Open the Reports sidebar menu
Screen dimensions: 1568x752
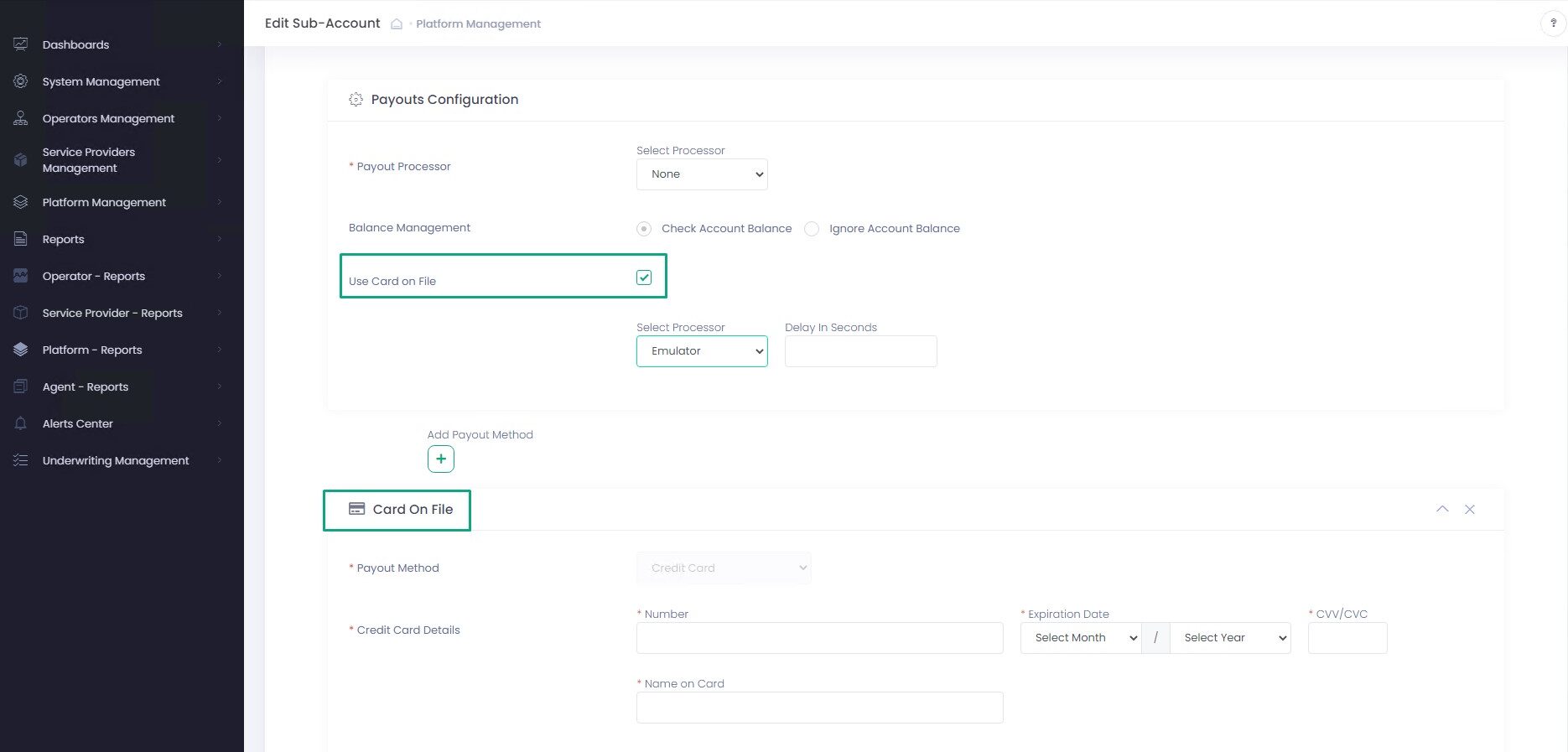(64, 239)
